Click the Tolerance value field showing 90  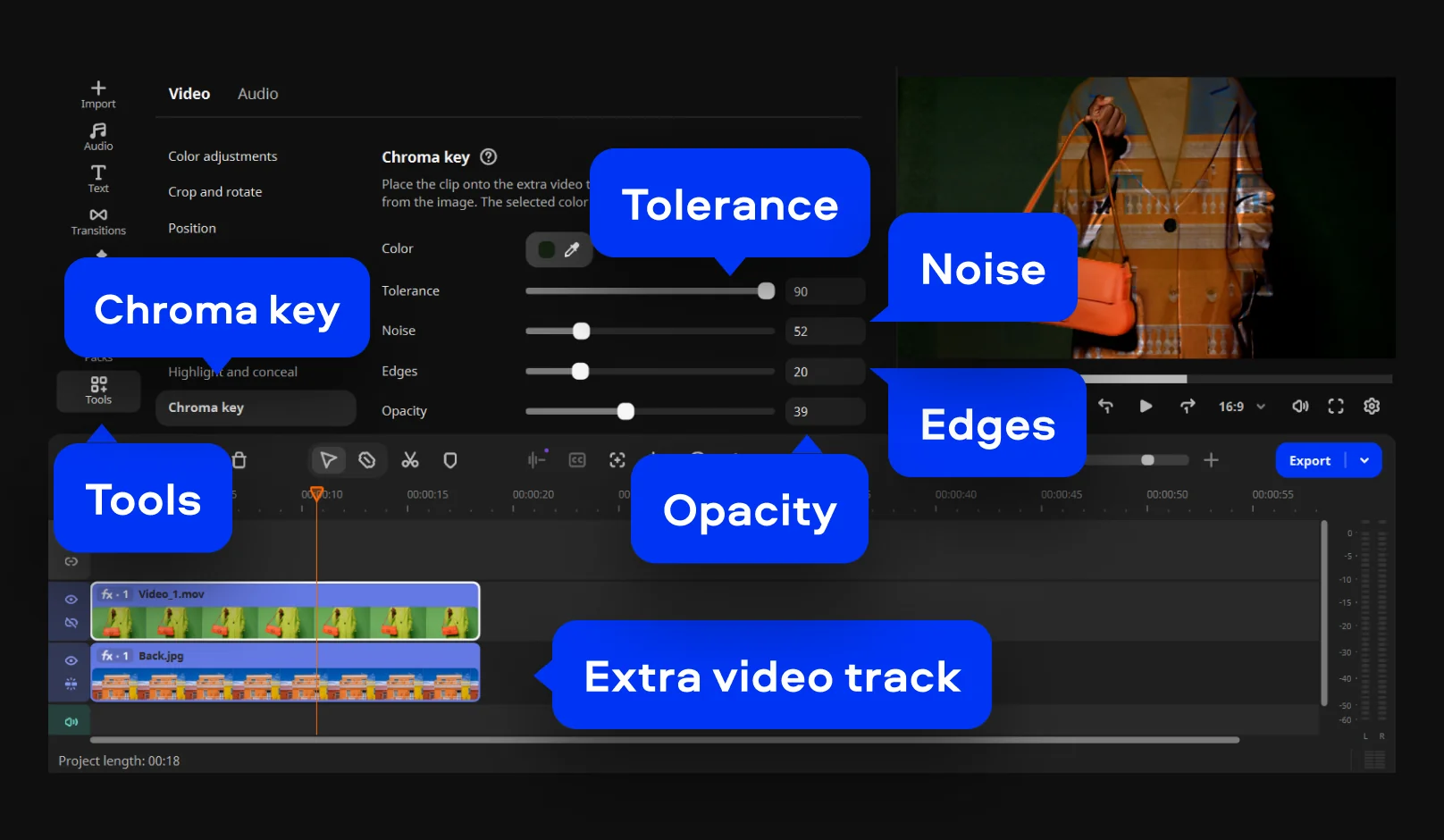point(825,291)
